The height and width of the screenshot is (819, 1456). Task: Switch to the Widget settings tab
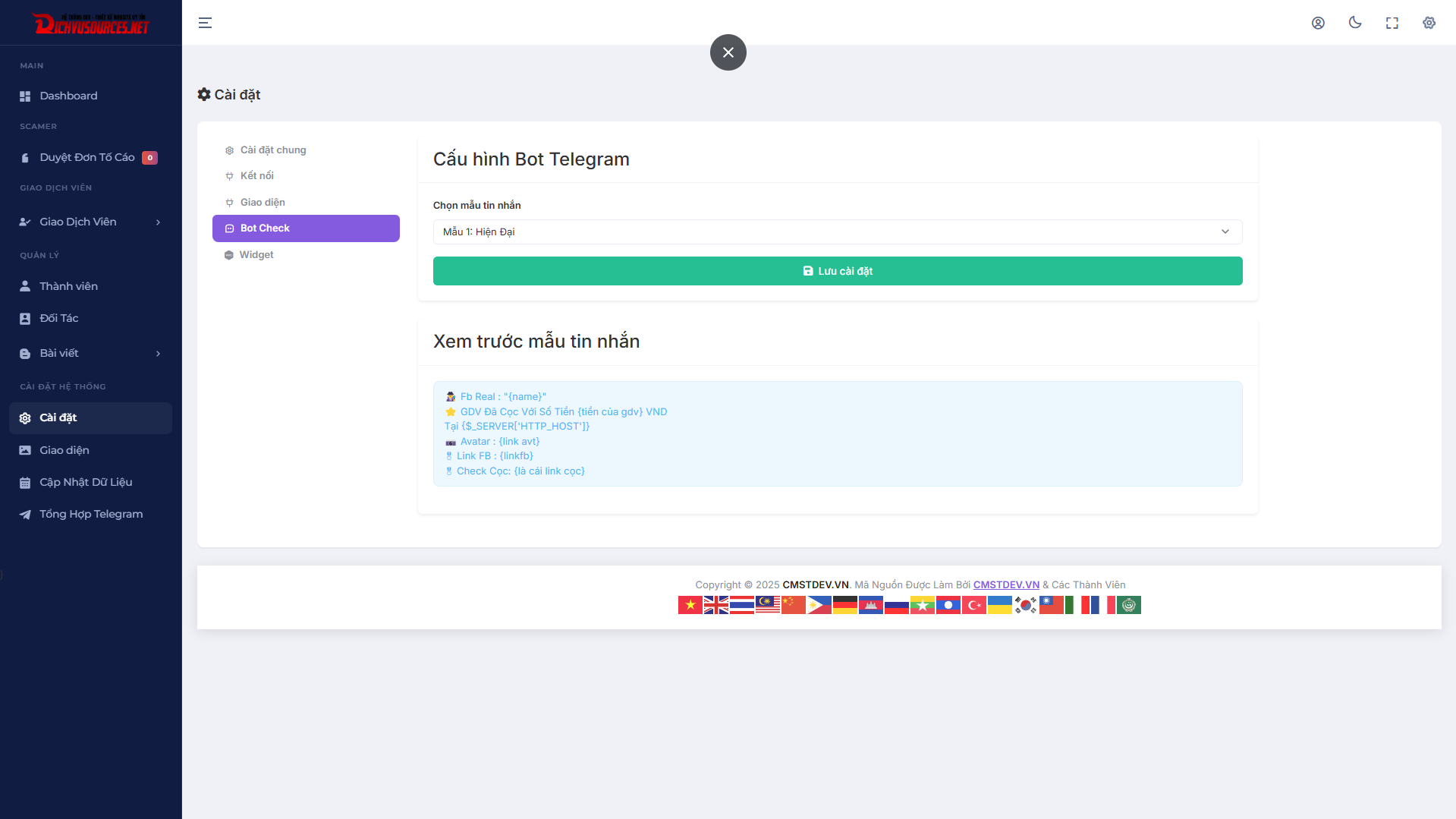256,255
